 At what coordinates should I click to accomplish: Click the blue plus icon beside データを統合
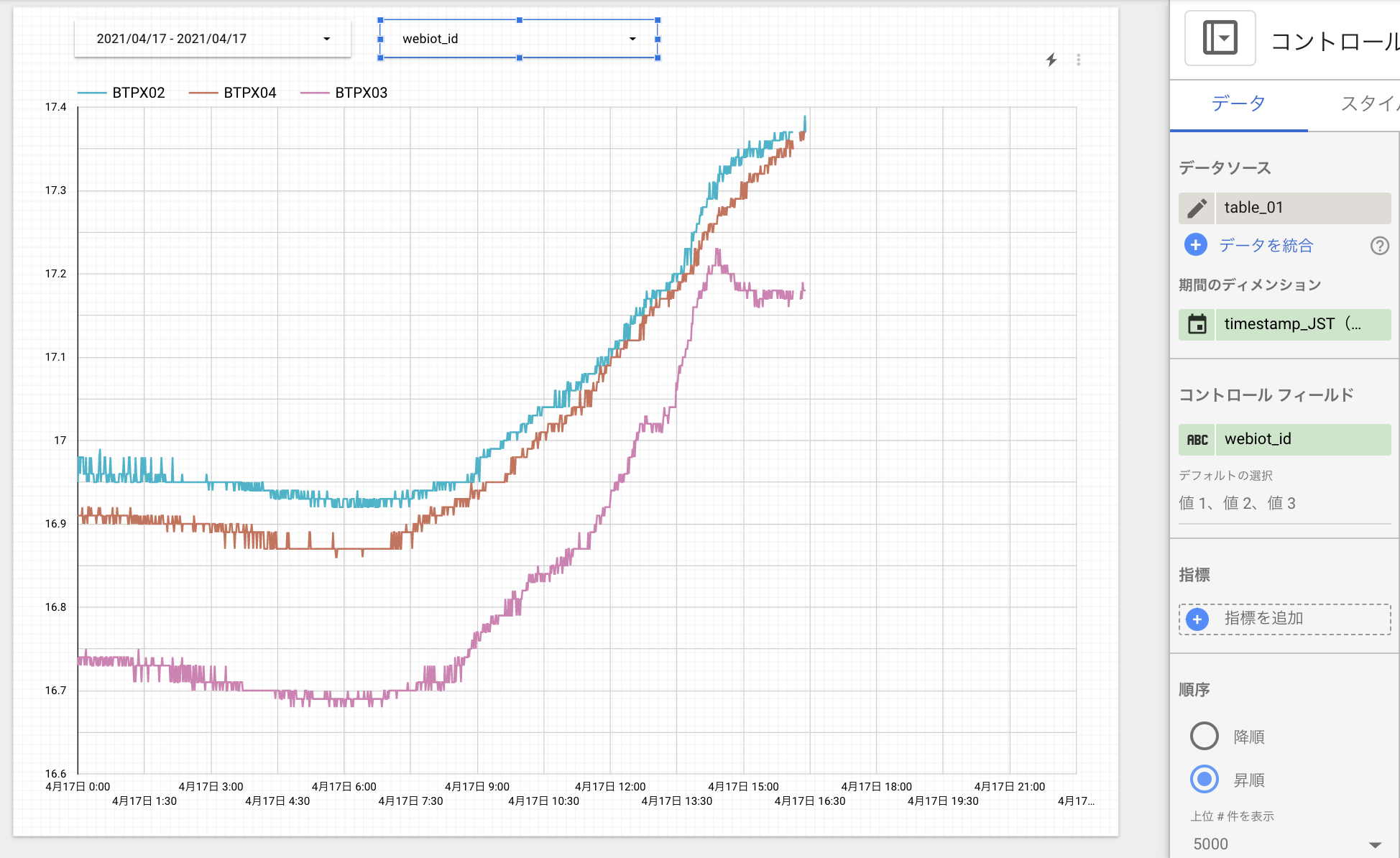pyautogui.click(x=1194, y=245)
